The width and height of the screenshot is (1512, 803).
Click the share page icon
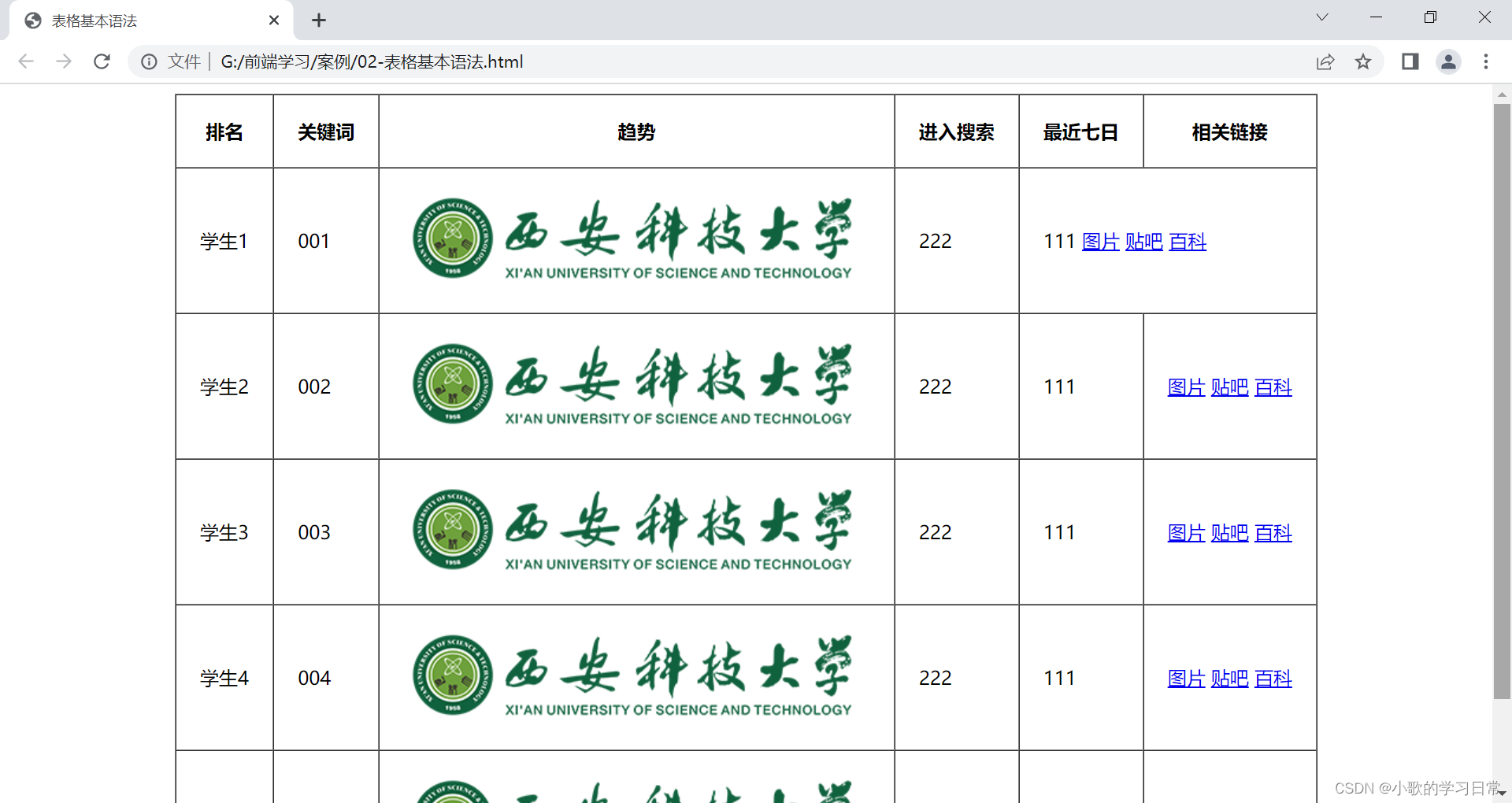click(1325, 61)
